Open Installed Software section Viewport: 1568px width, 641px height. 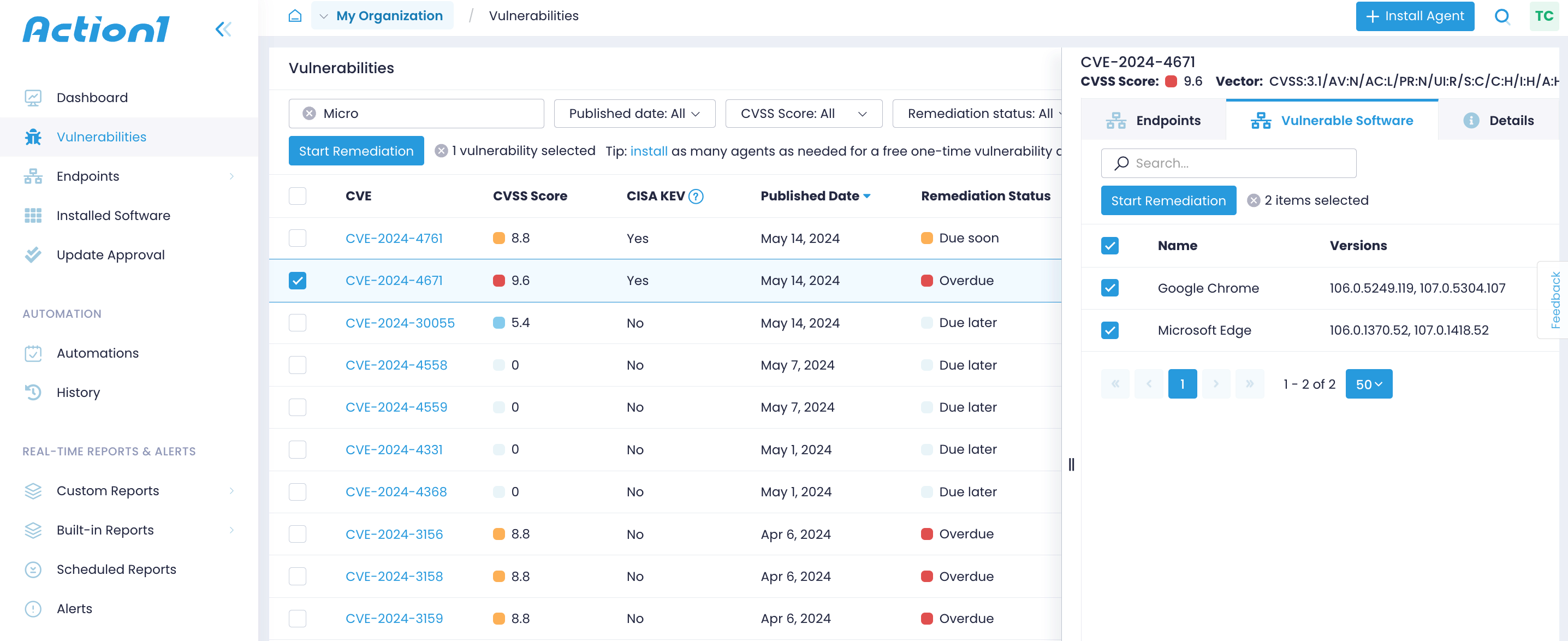[x=113, y=216]
